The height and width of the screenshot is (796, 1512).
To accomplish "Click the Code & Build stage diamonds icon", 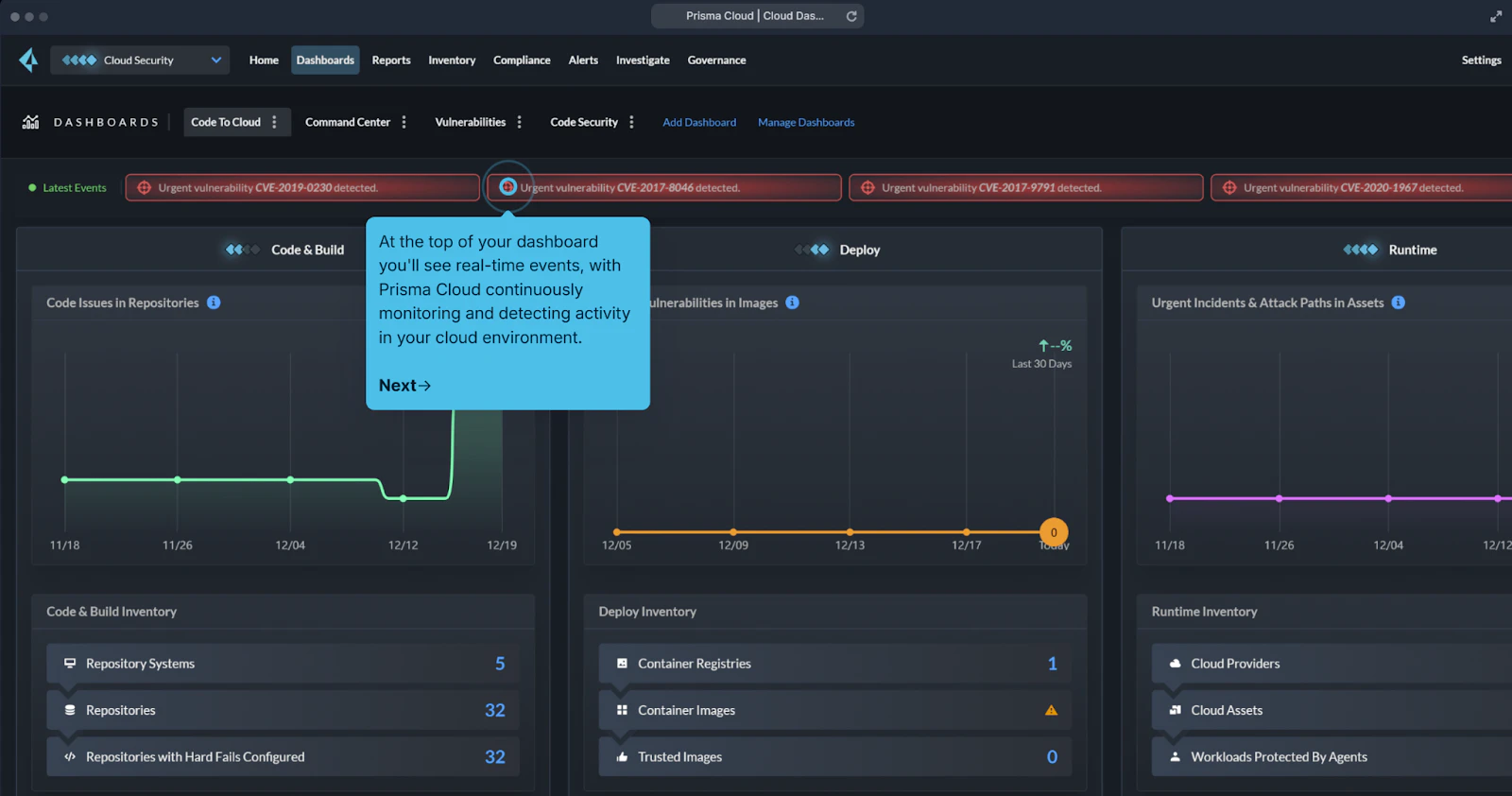I will (242, 250).
